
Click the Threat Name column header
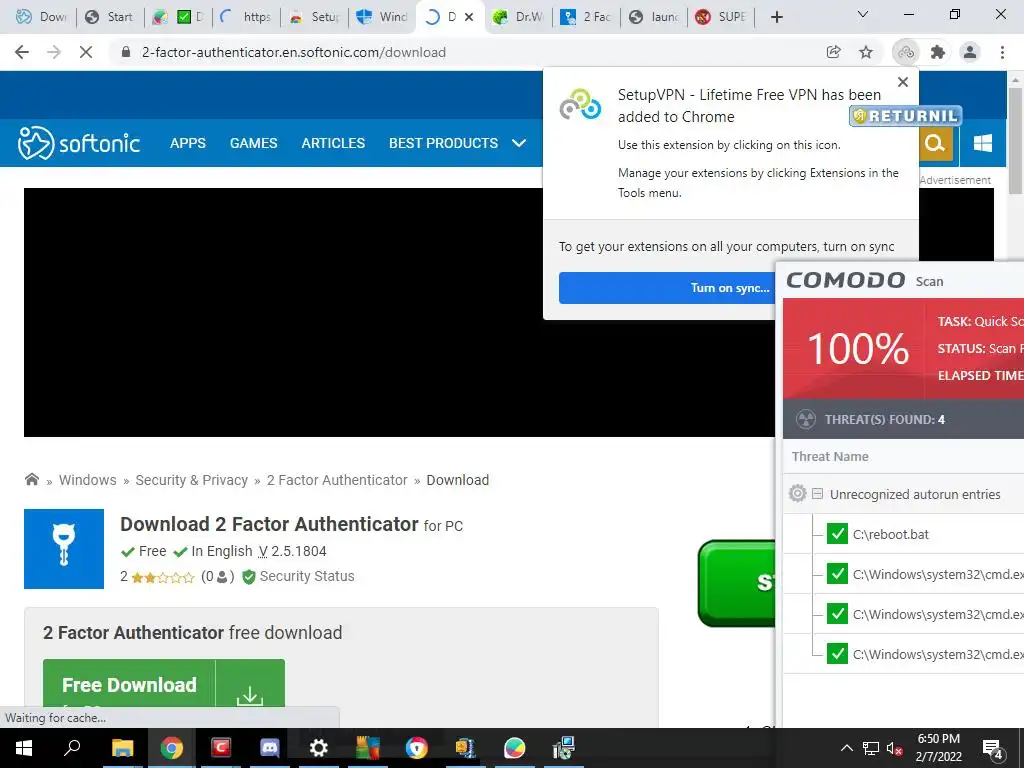pyautogui.click(x=830, y=456)
